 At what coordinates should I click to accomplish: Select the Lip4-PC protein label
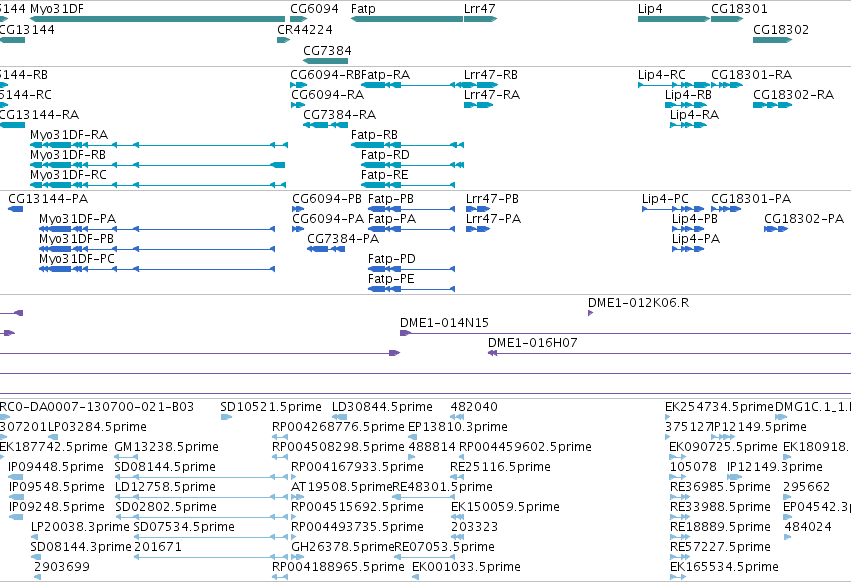665,199
